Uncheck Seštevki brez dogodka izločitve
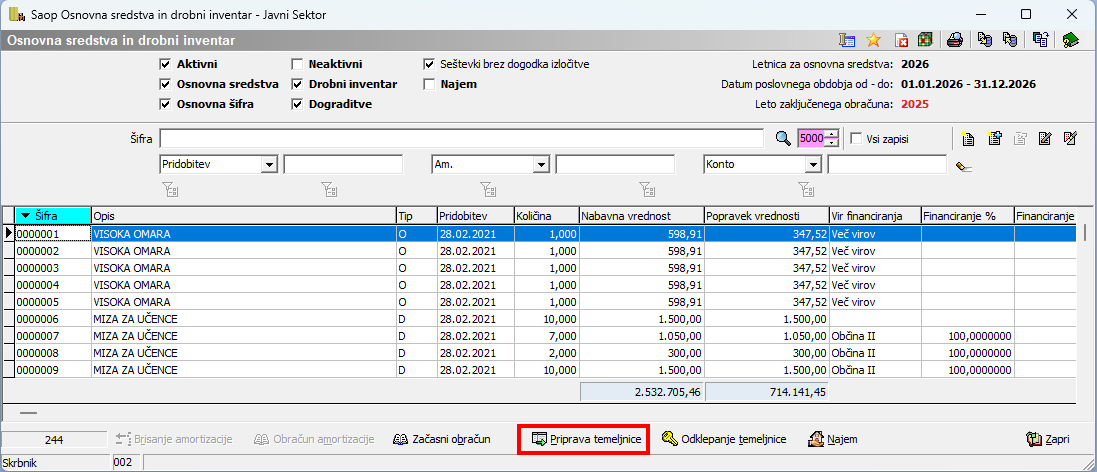 [429, 64]
